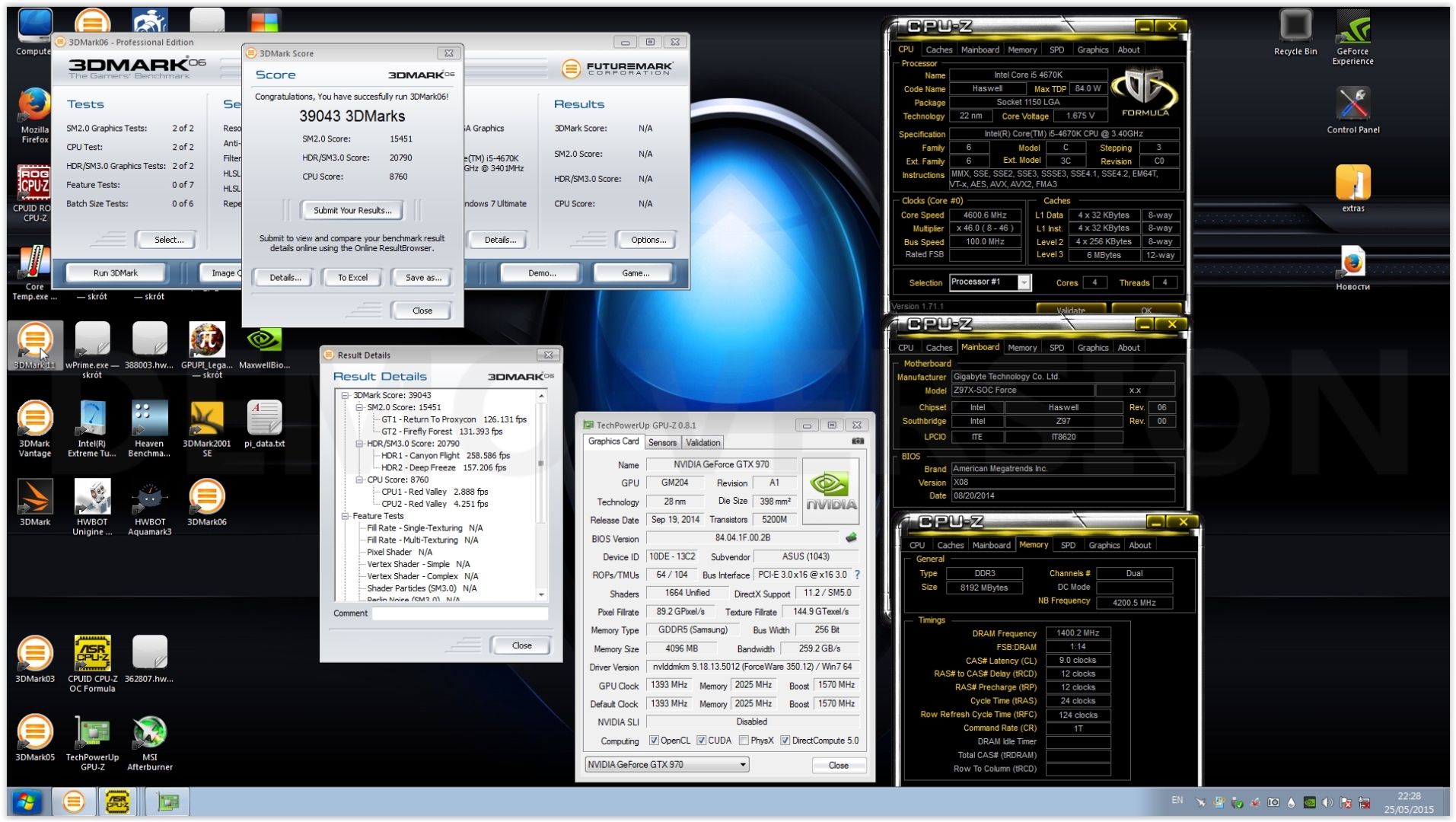1456x822 pixels.
Task: Click the Run 3DMark button
Action: pos(116,273)
